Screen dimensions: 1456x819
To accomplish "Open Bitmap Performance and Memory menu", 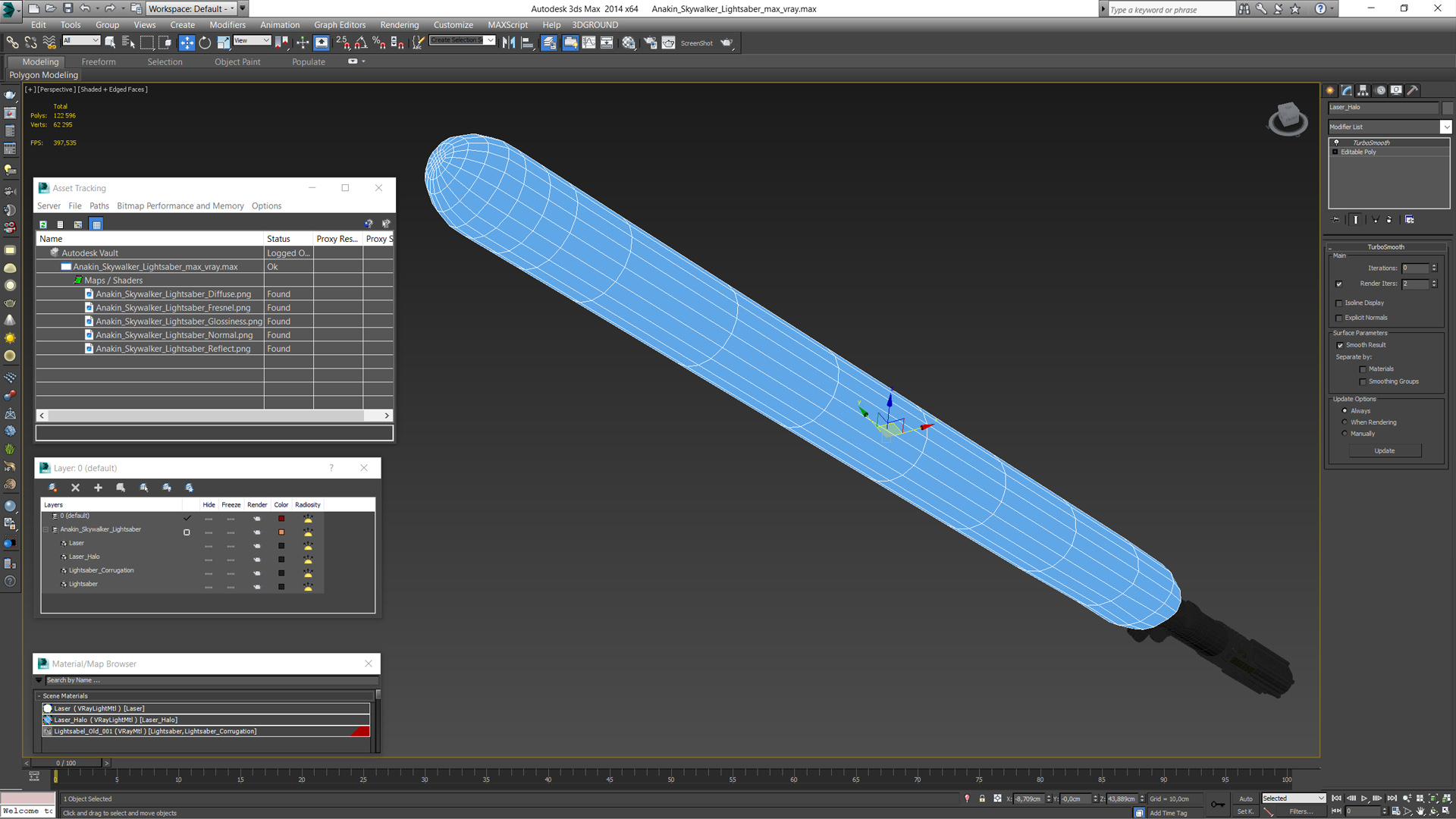I will point(180,206).
